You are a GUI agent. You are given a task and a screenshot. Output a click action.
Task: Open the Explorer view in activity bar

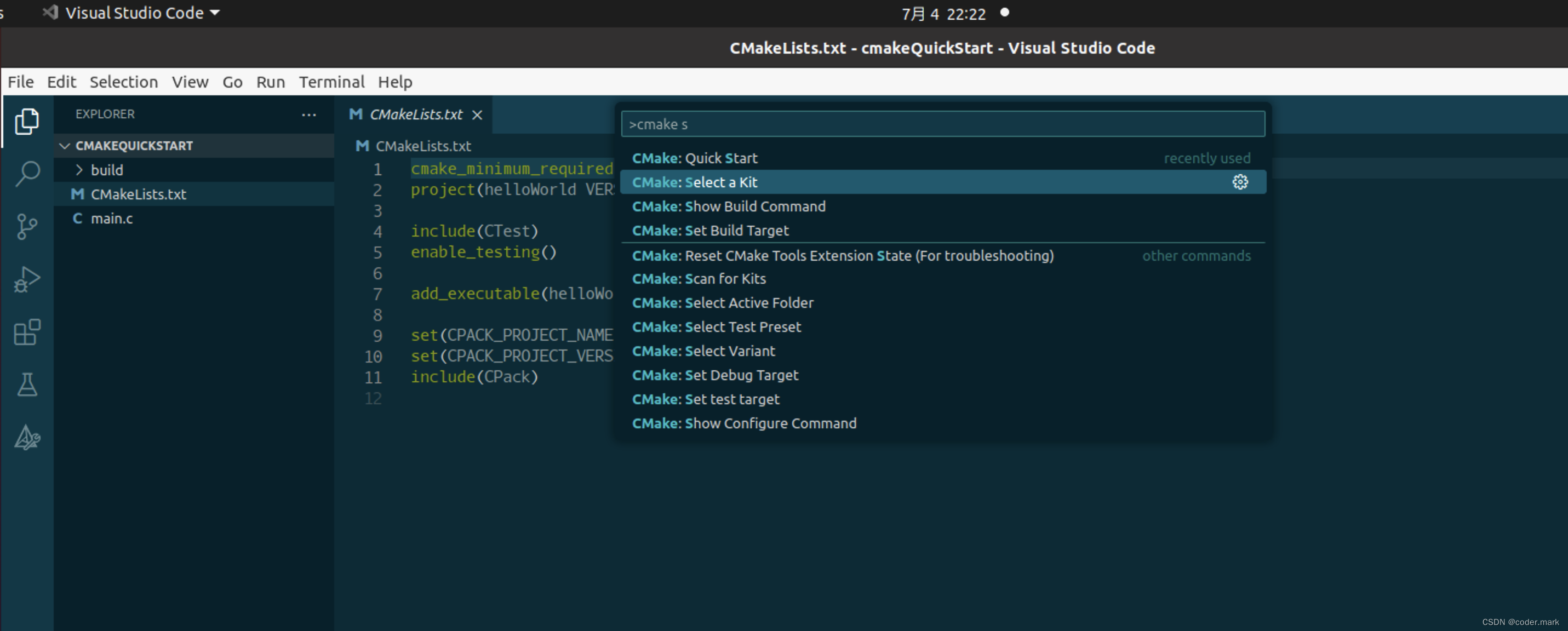[x=27, y=121]
